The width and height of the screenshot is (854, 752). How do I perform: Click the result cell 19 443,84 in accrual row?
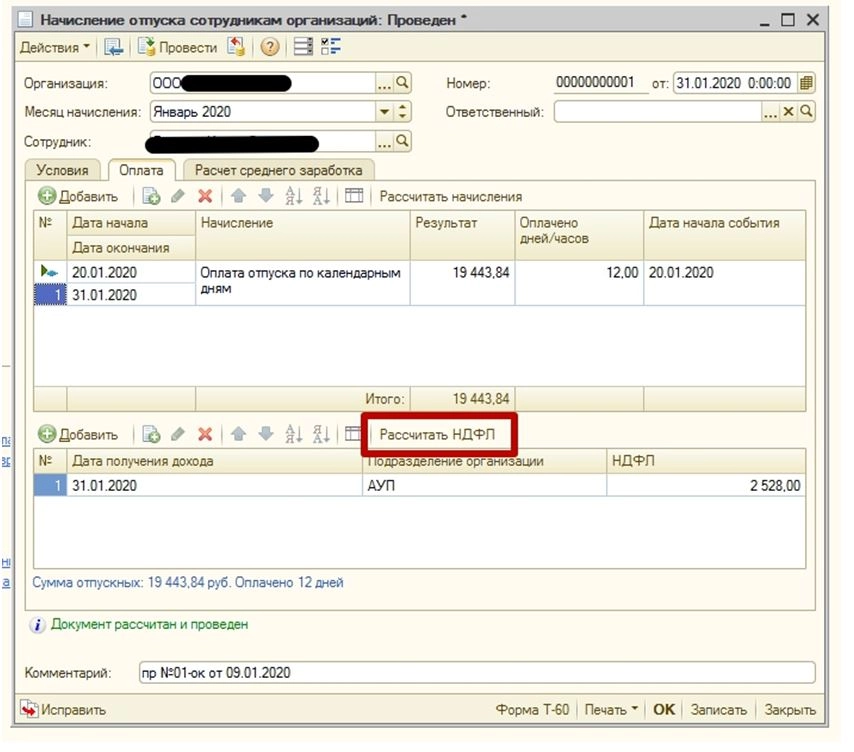[x=462, y=283]
